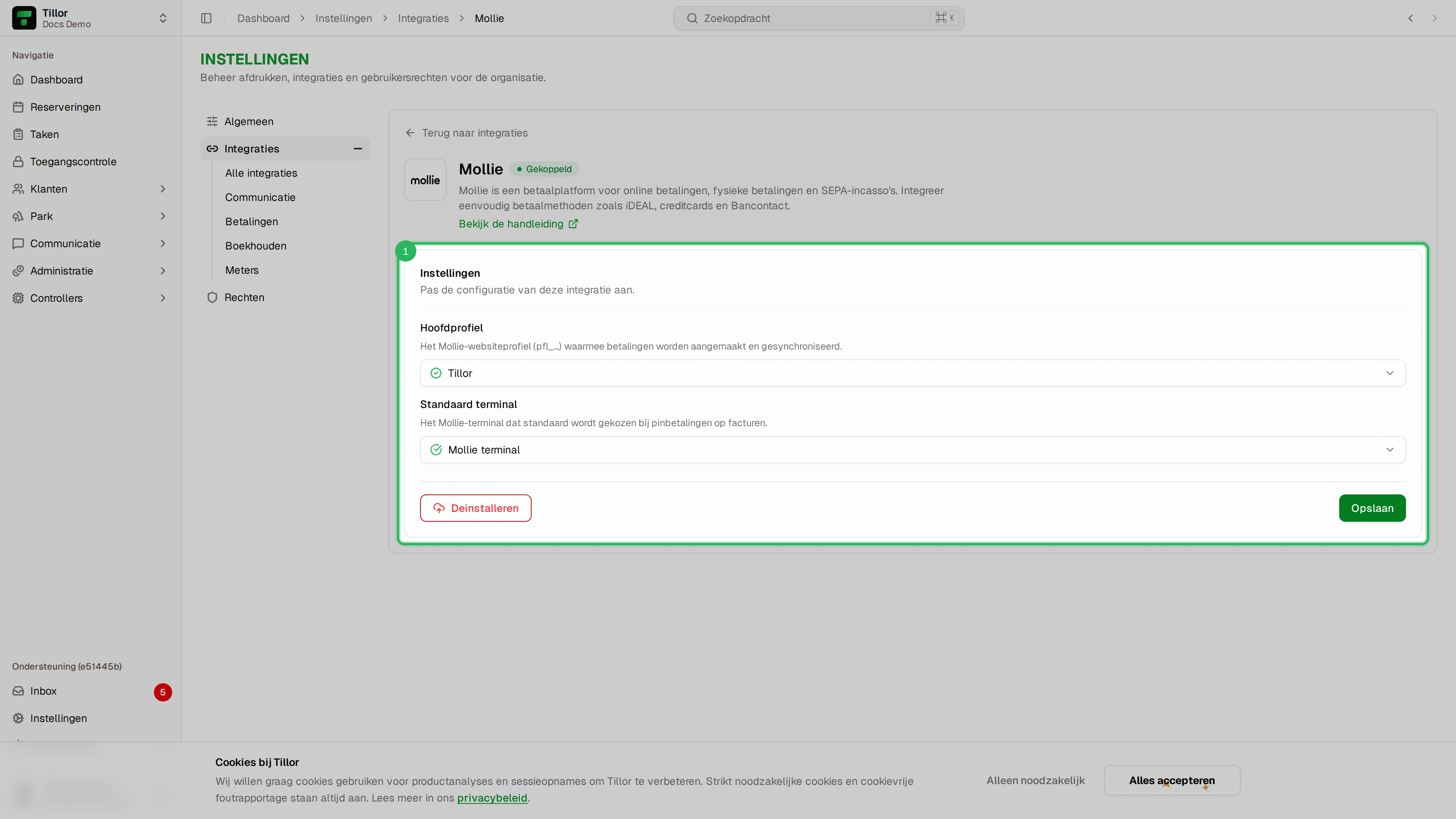Collapse Integraties with the minus icon

pos(358,149)
